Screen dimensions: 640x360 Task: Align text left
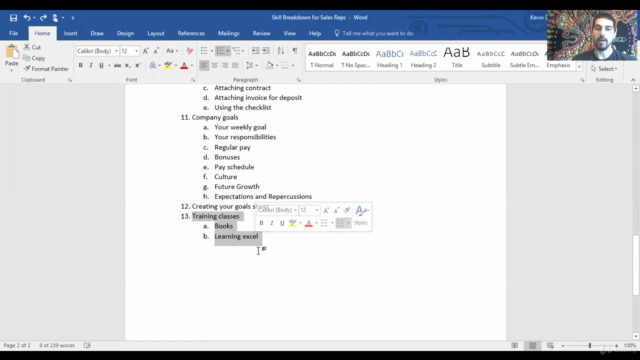point(204,65)
